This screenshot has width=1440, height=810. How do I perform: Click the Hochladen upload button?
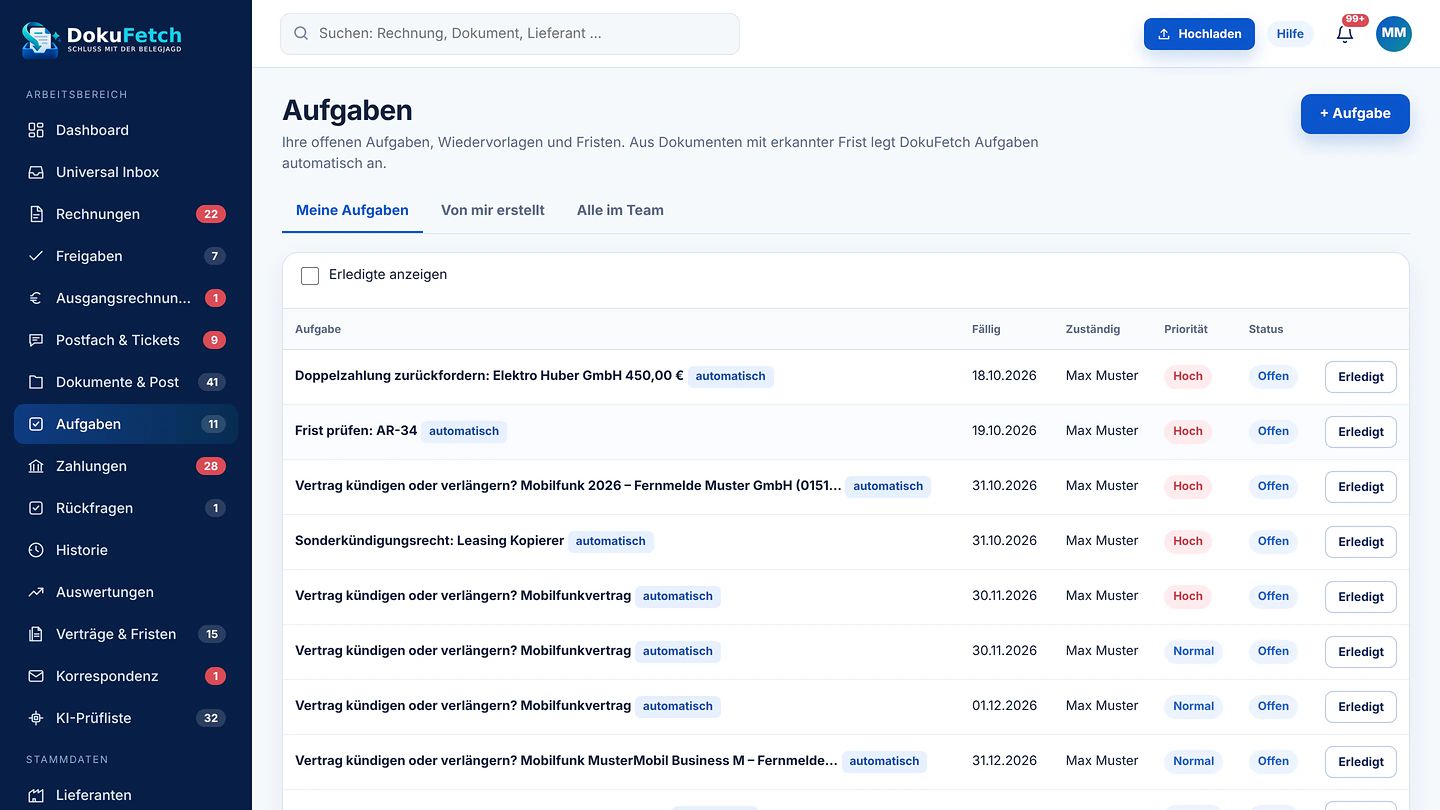click(1199, 33)
